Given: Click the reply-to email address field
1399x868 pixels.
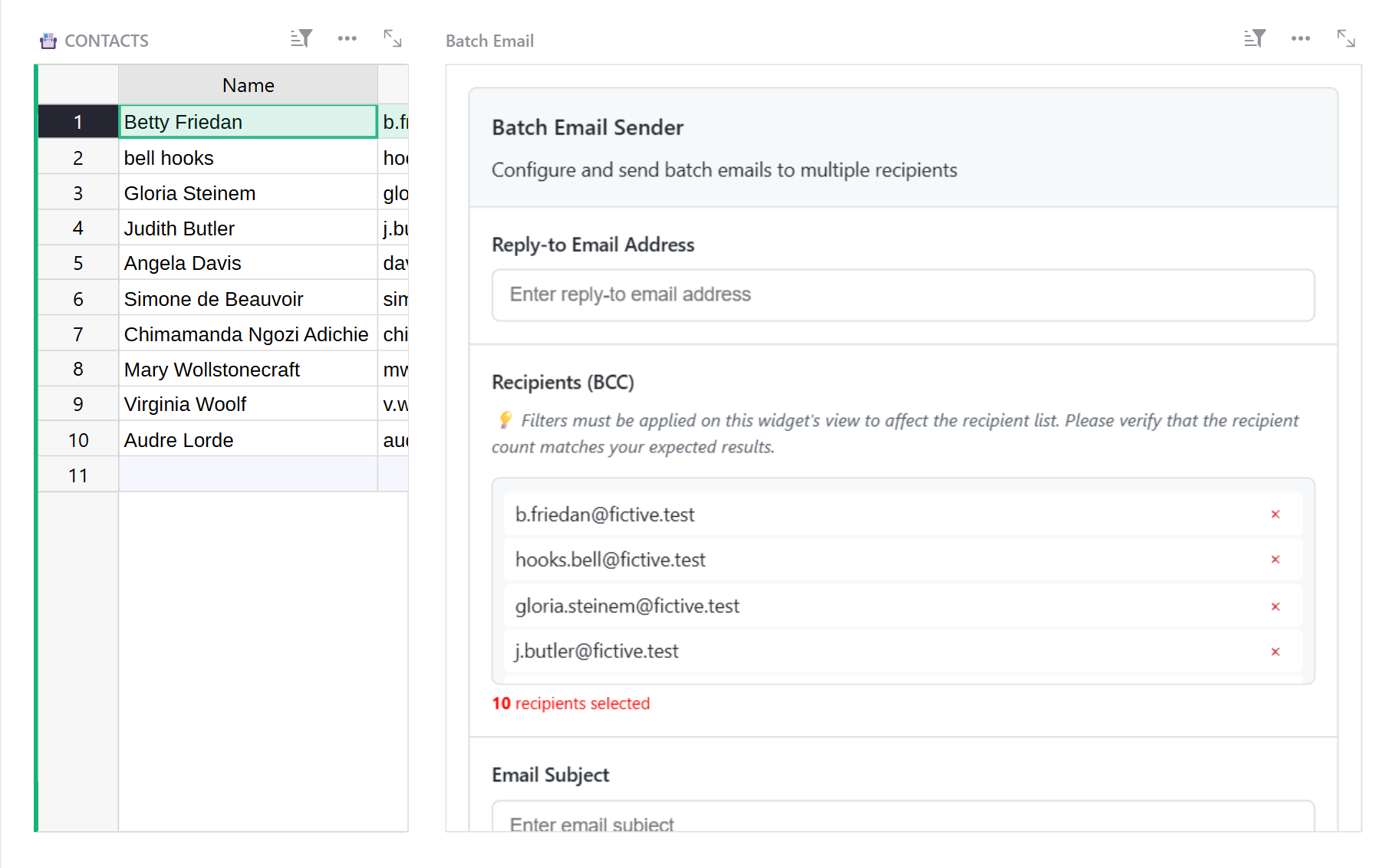Looking at the screenshot, I should [x=904, y=294].
